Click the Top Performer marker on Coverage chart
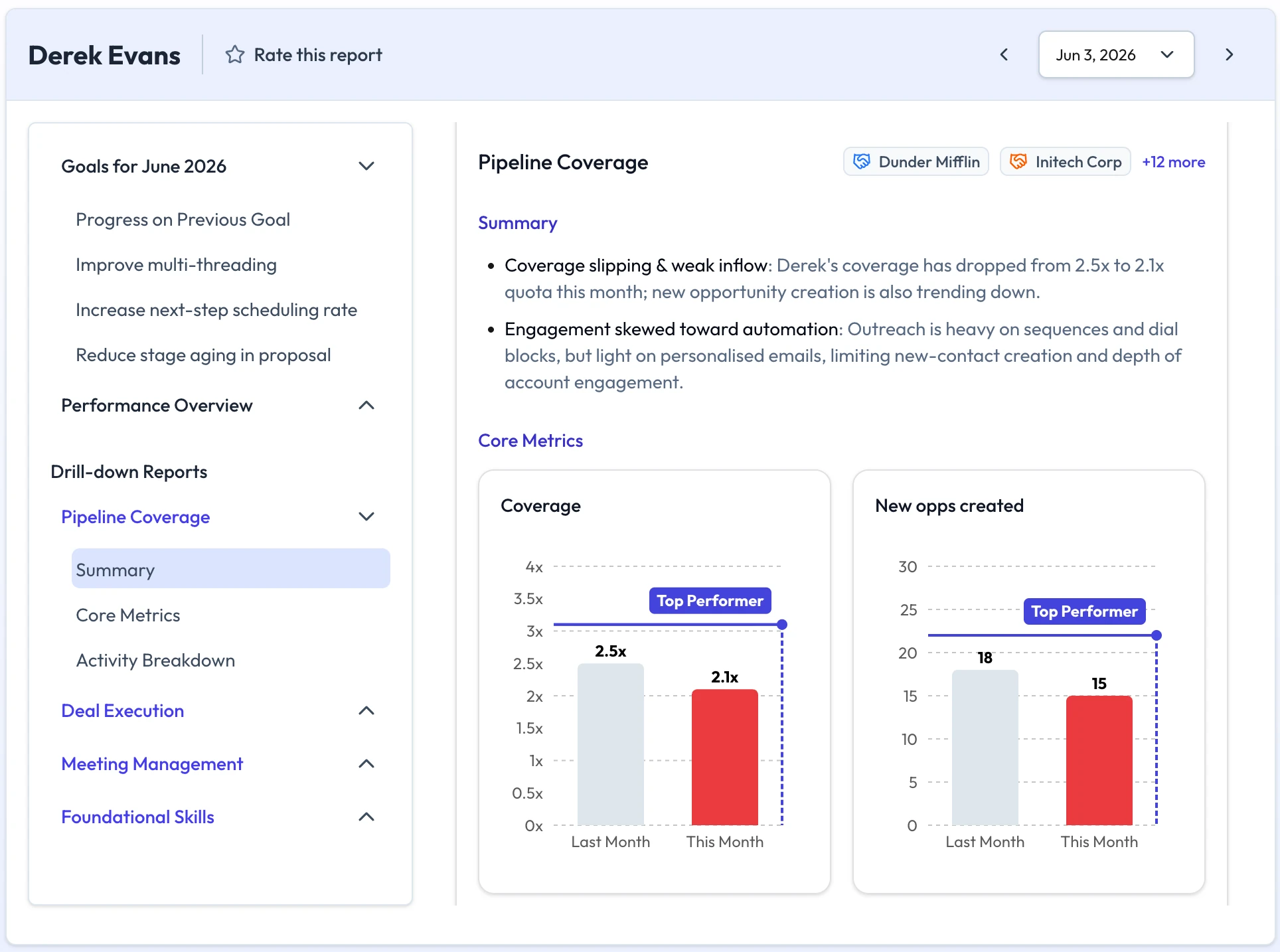Image resolution: width=1280 pixels, height=952 pixels. (710, 601)
